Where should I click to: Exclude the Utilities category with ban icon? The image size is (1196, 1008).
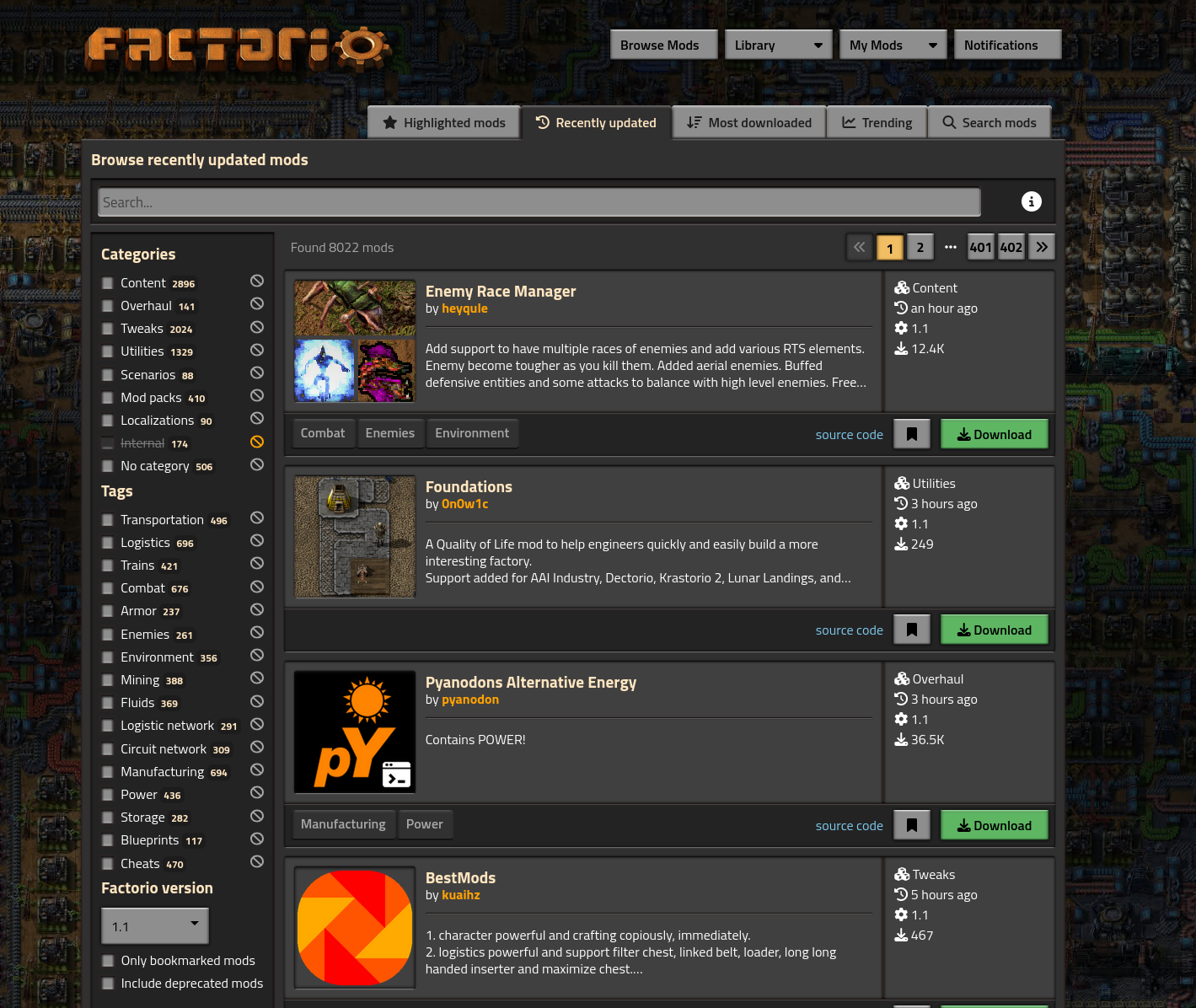257,350
